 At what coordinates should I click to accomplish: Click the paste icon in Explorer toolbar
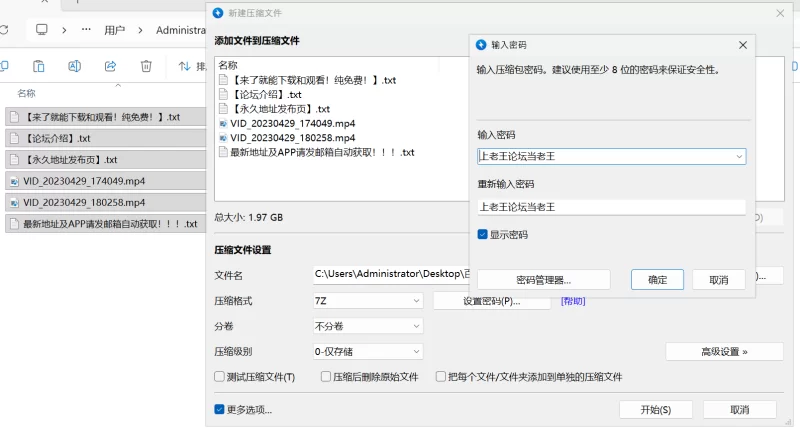click(x=38, y=67)
